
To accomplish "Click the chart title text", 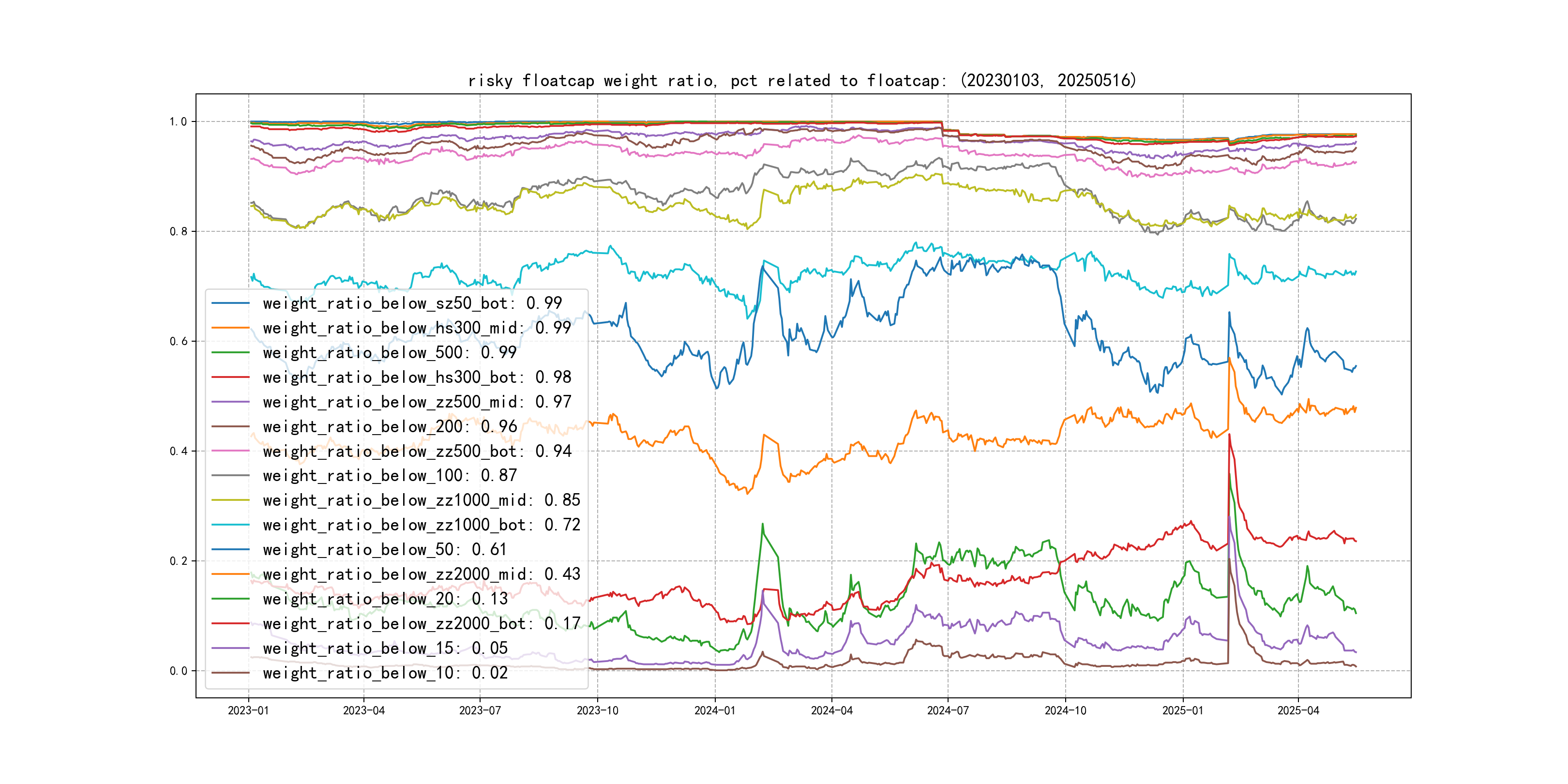I will pyautogui.click(x=801, y=80).
